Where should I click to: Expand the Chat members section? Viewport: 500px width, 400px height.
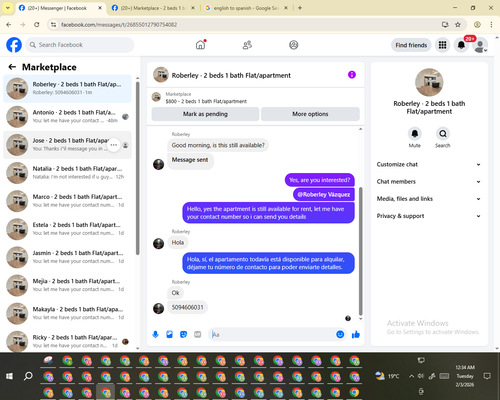(x=429, y=182)
